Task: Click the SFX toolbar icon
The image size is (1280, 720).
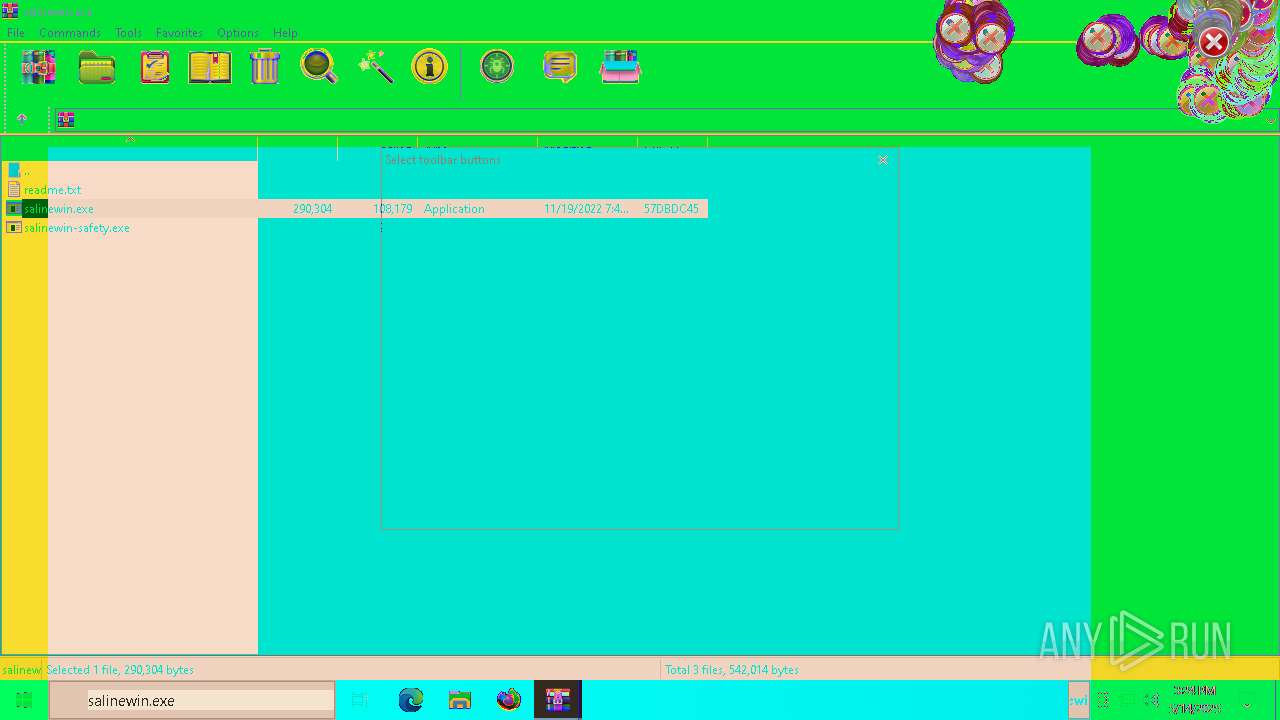Action: [620, 67]
